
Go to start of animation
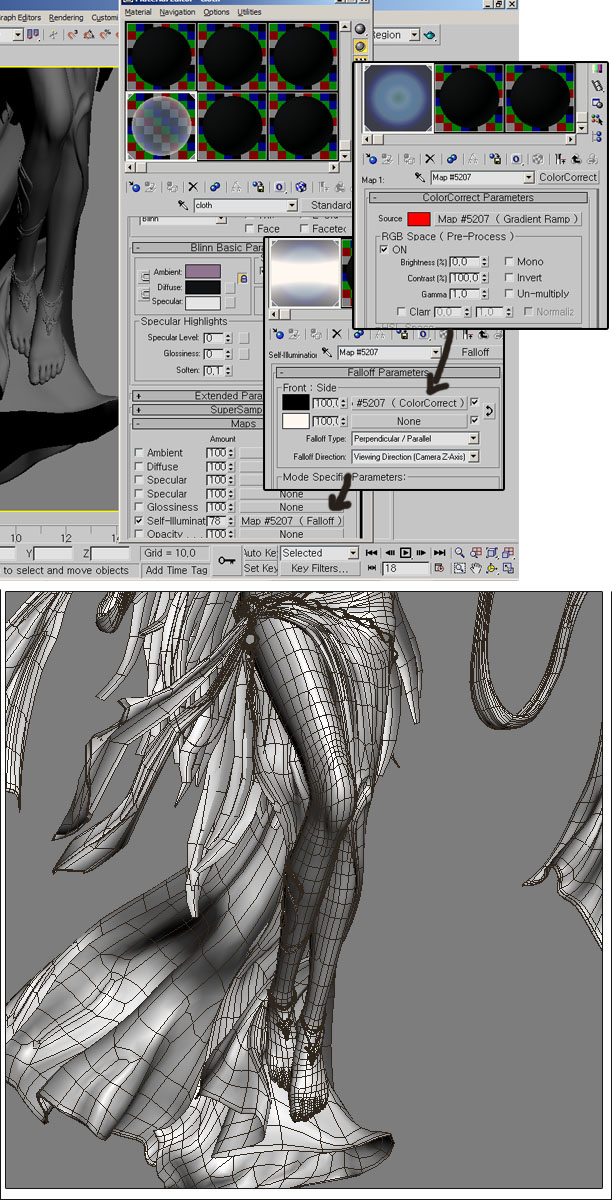[x=370, y=552]
